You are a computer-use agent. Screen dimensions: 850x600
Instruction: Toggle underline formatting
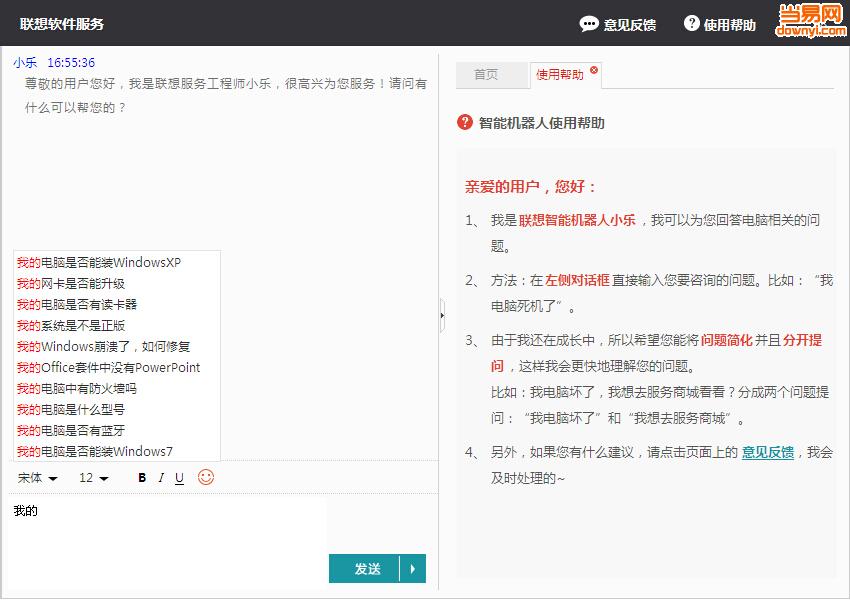coord(179,478)
